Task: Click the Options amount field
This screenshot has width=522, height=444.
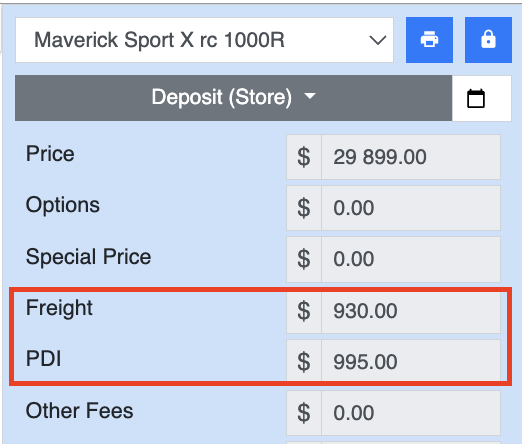Action: [x=411, y=208]
